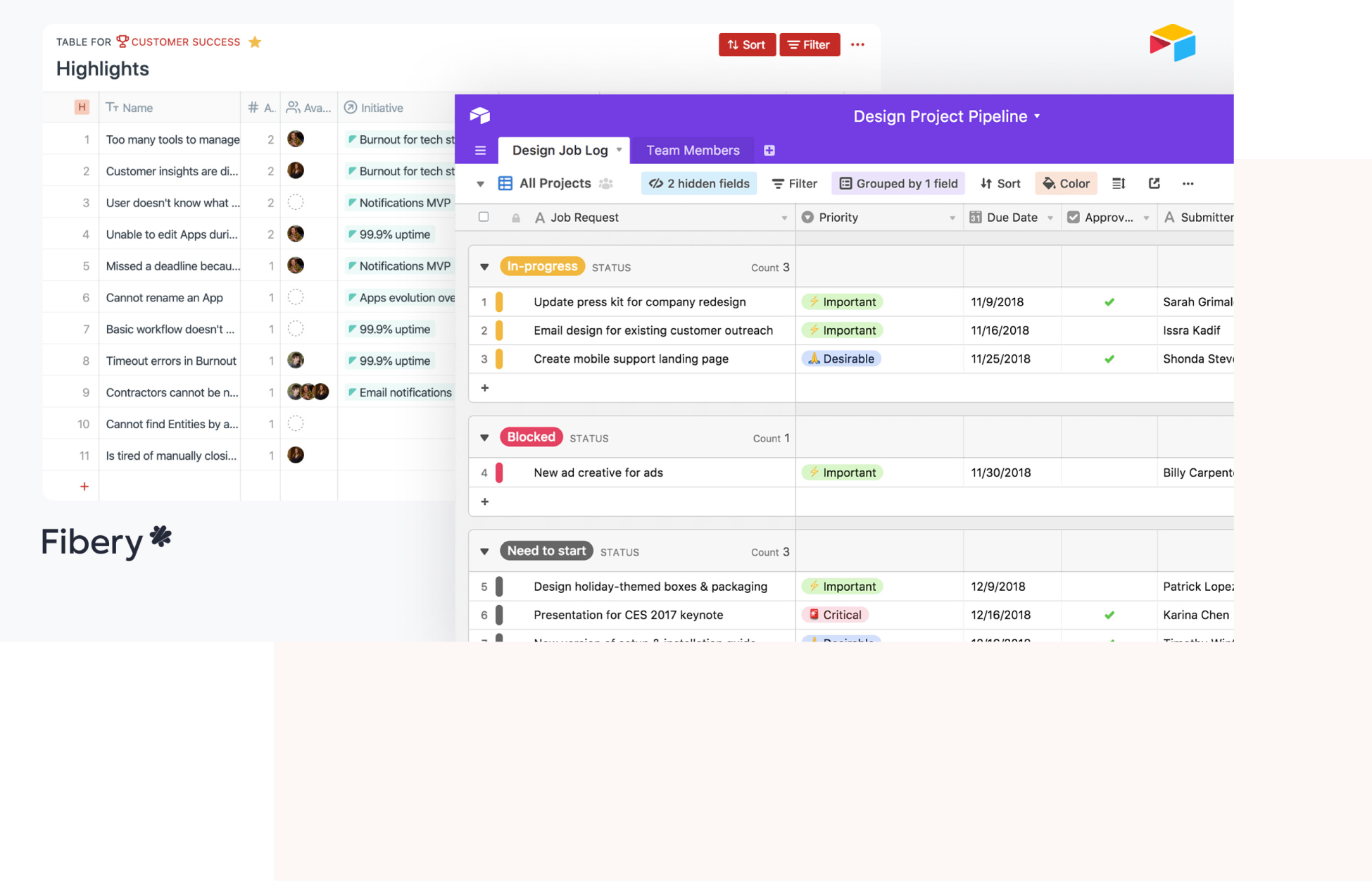This screenshot has width=1372, height=881.
Task: Click the red Sort button in Fibery
Action: 746,44
